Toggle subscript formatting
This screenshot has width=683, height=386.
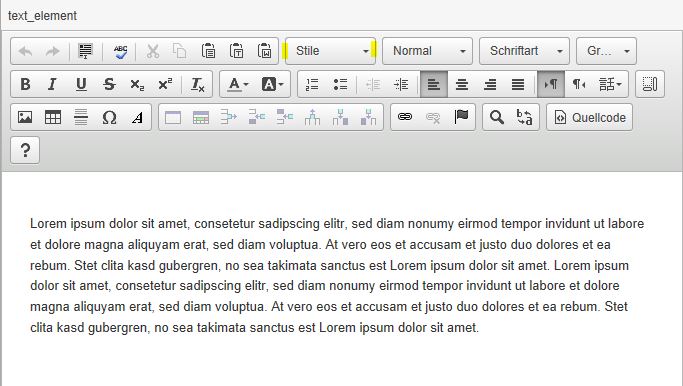pyautogui.click(x=137, y=84)
